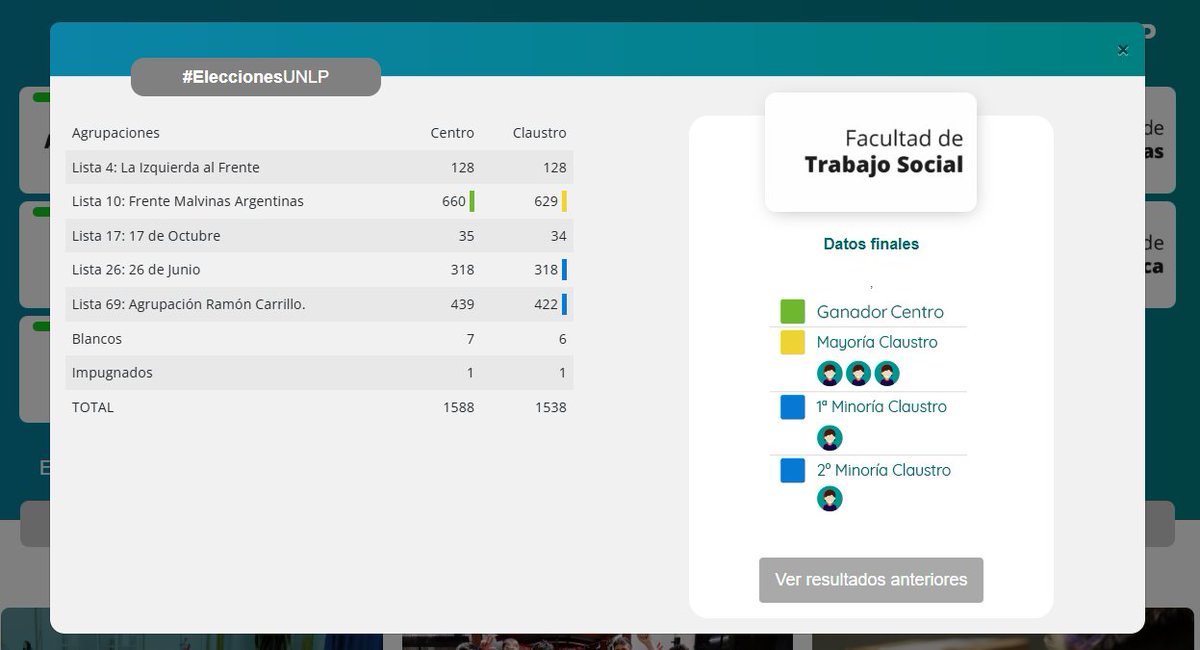Click the middle person icon under Mayoría Claustro

coord(858,374)
